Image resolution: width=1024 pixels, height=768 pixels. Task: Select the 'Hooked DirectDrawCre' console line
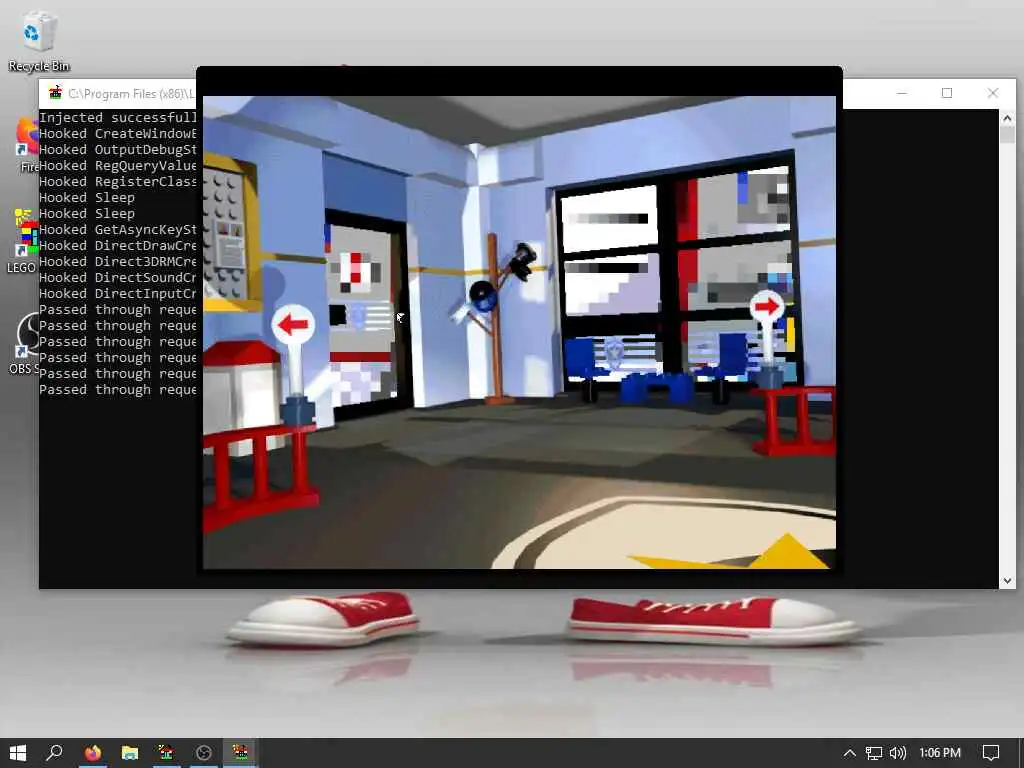(118, 246)
